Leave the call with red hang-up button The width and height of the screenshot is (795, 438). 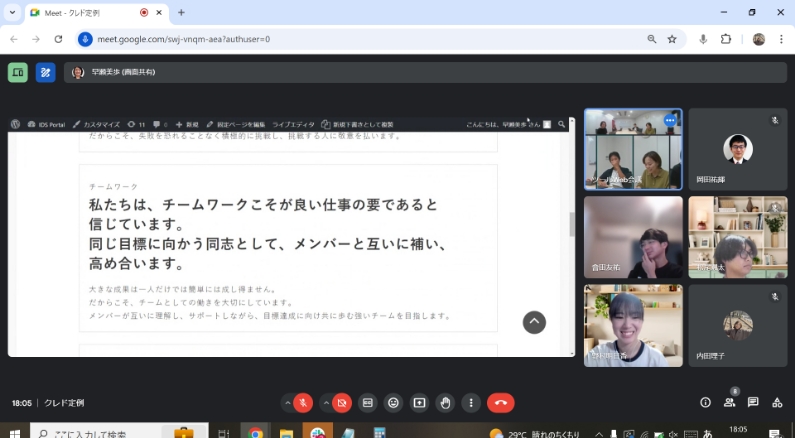(501, 403)
